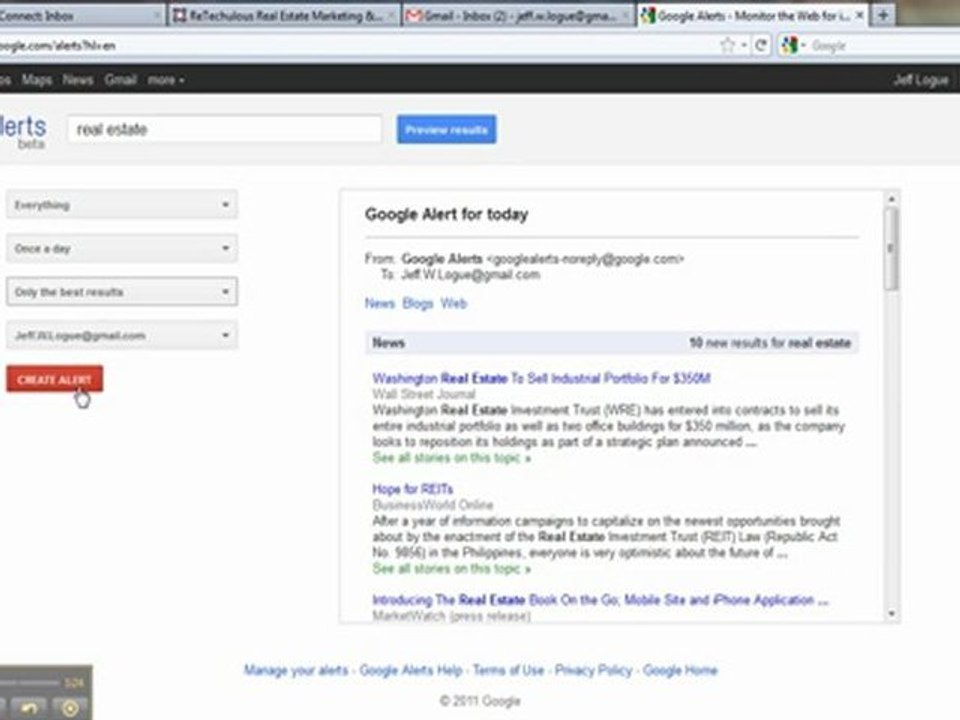Click the ReTechulous tab favicon
Screen dimensions: 960x720
tap(179, 16)
